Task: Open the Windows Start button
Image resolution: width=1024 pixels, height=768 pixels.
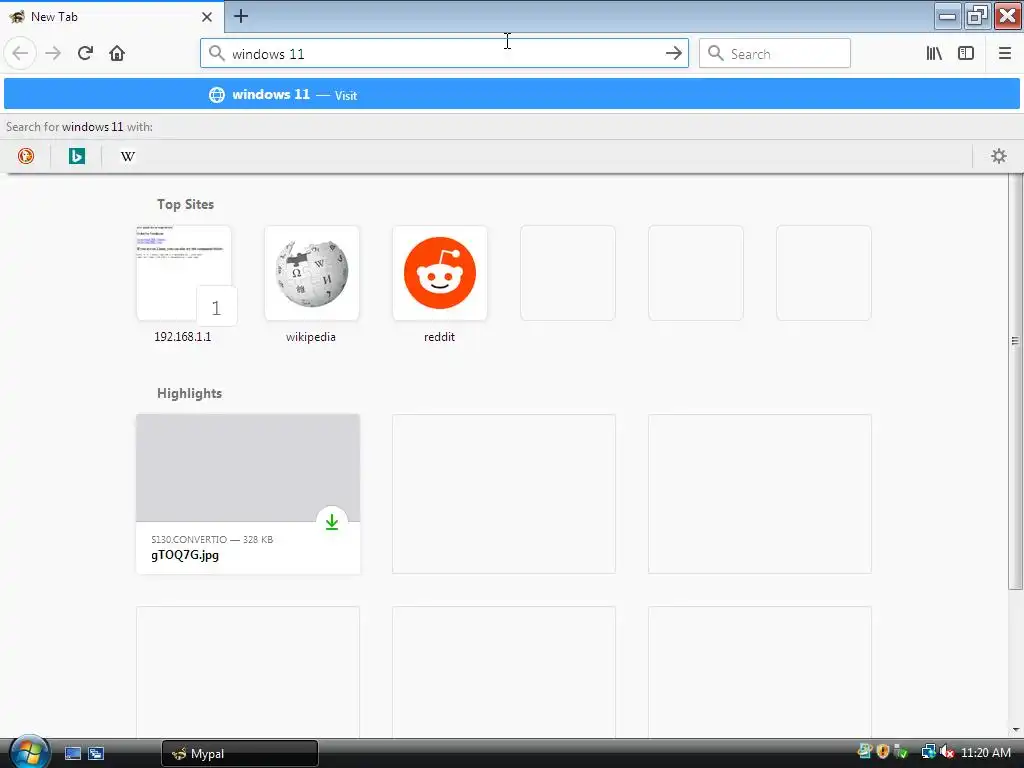Action: click(29, 752)
